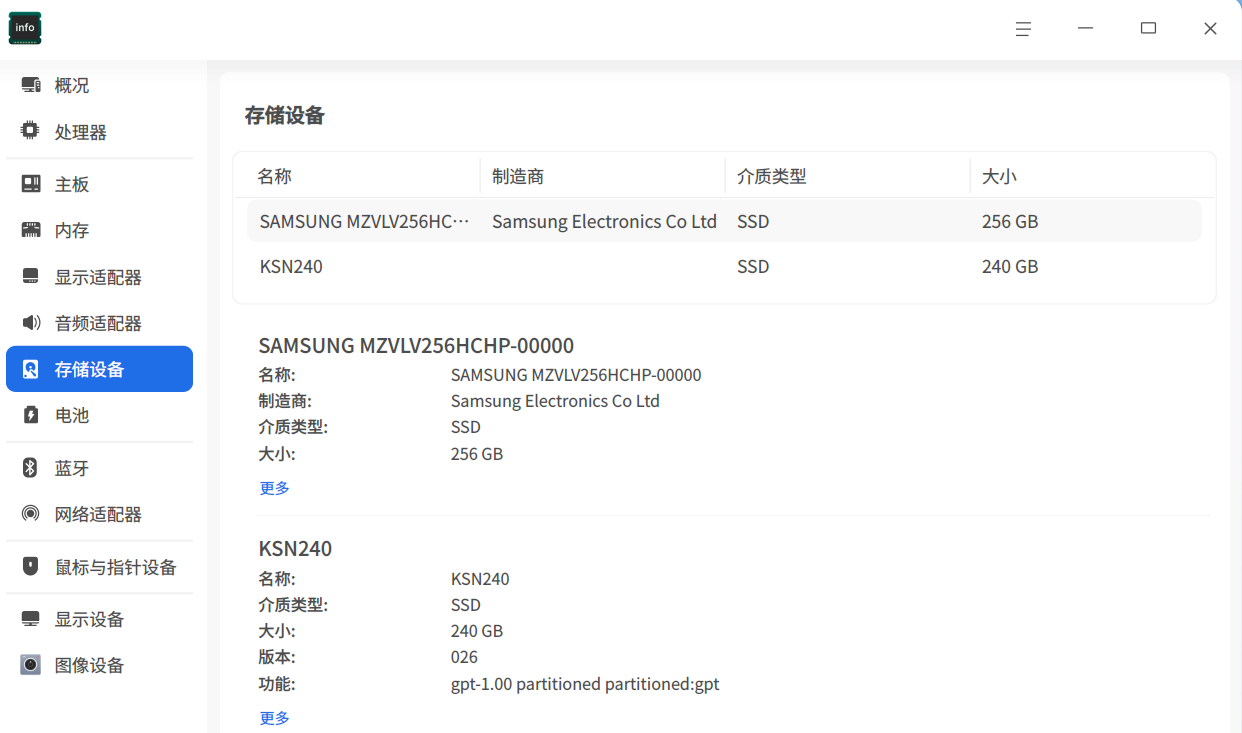Viewport: 1242px width, 733px height.
Task: Click 大小 value 256 GB in details
Action: click(477, 454)
